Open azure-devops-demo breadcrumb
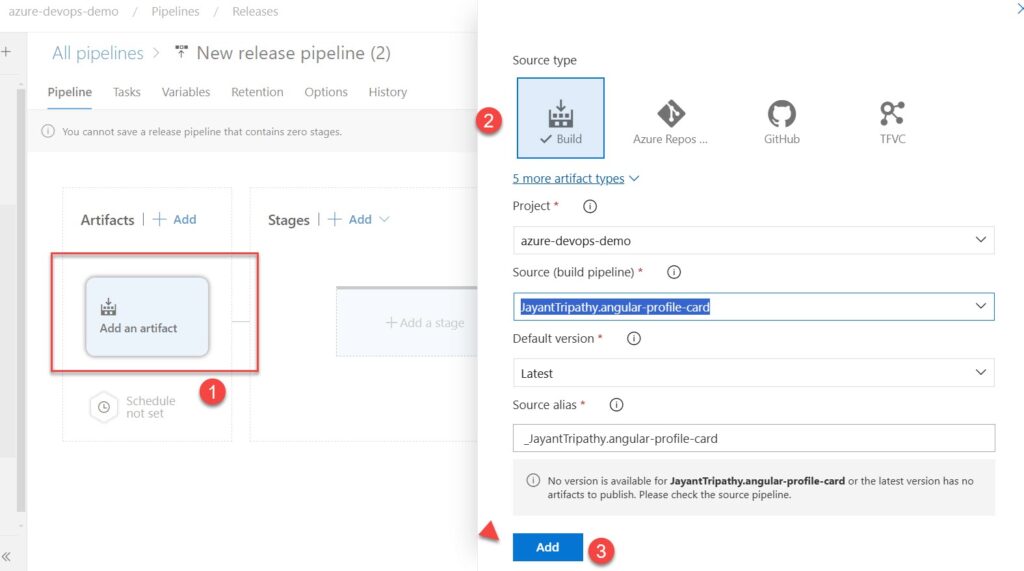Screen dimensions: 1024x571 click(63, 12)
